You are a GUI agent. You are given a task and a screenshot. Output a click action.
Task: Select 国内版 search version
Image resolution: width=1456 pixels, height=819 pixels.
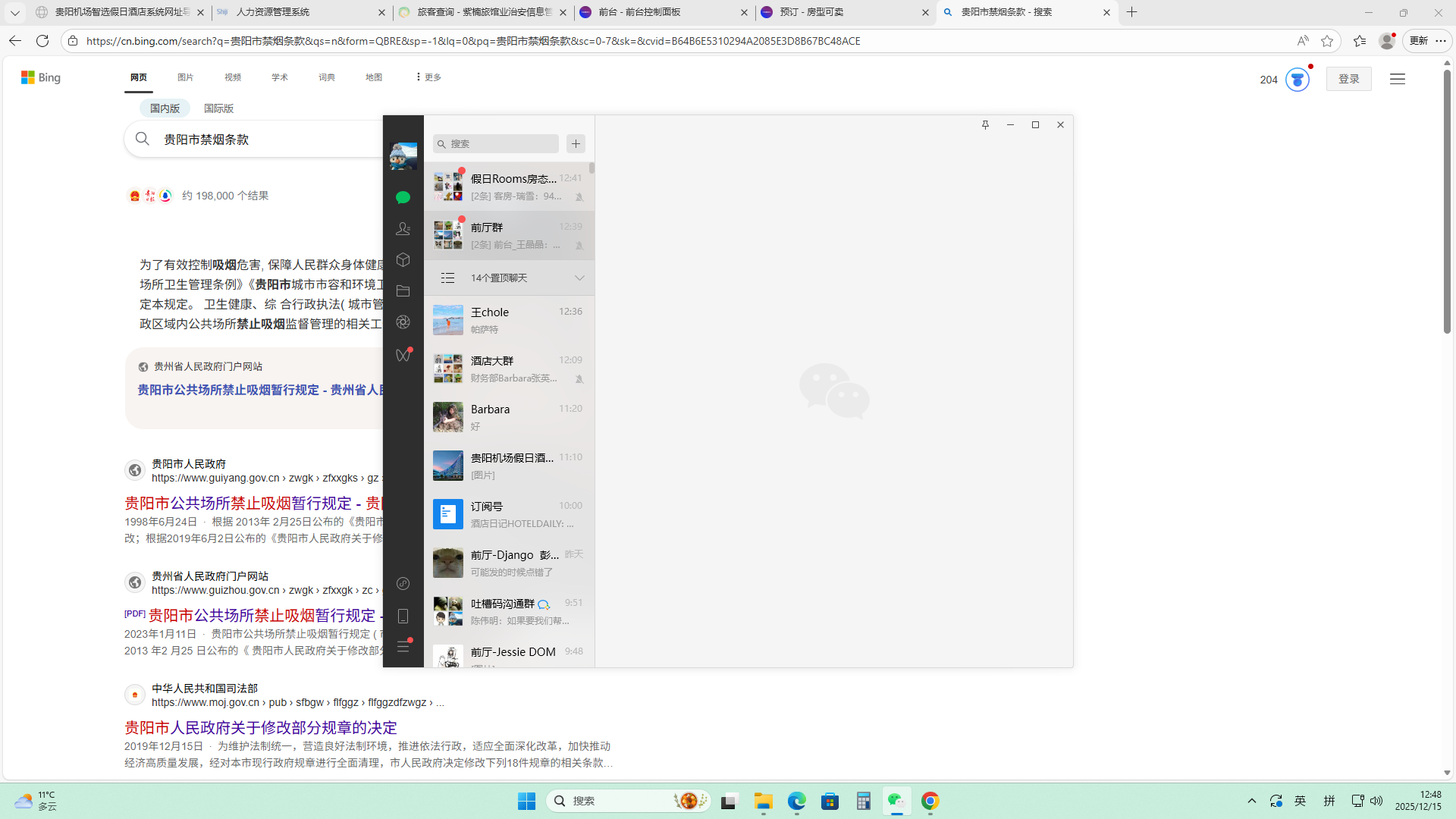point(165,108)
